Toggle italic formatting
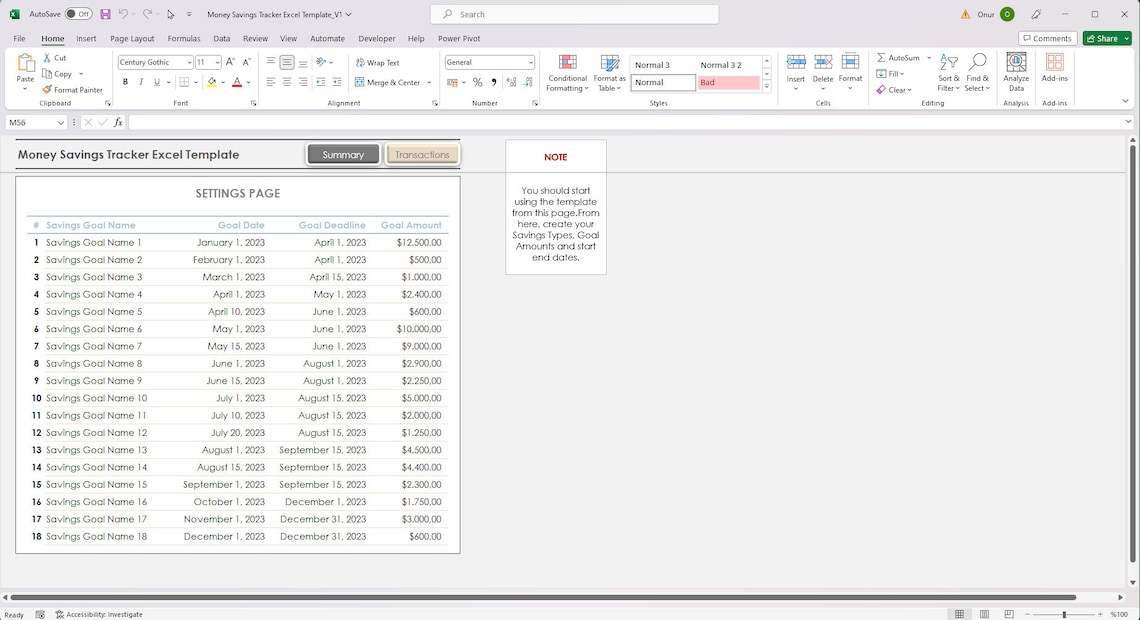 click(139, 81)
